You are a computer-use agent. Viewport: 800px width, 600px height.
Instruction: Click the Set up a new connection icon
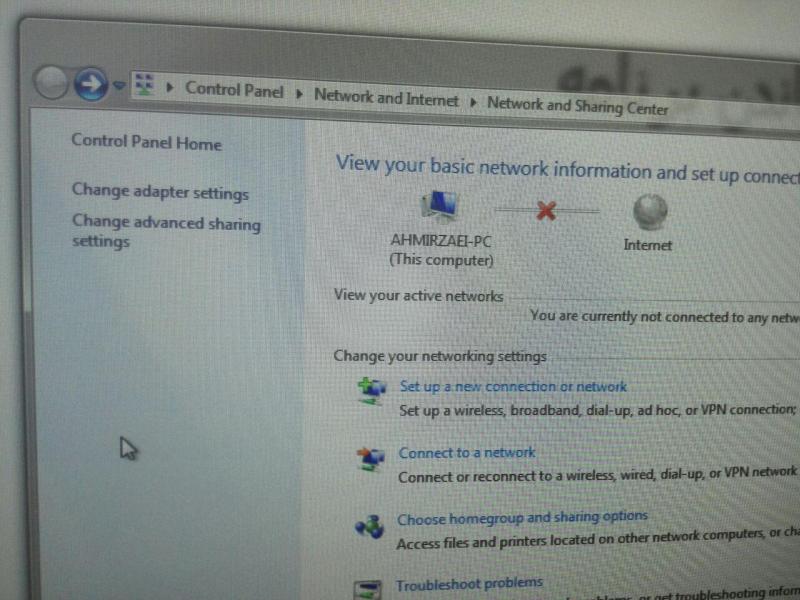pyautogui.click(x=371, y=391)
